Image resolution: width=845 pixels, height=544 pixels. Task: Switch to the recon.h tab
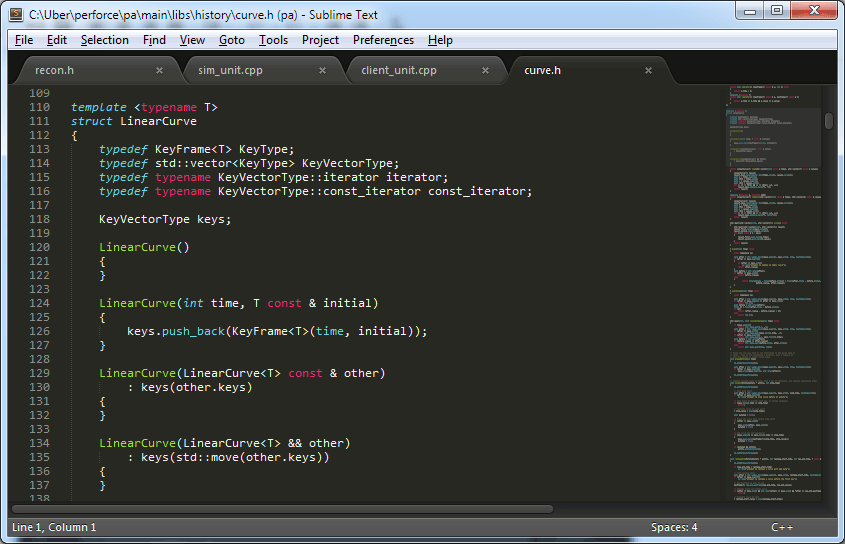tap(55, 71)
